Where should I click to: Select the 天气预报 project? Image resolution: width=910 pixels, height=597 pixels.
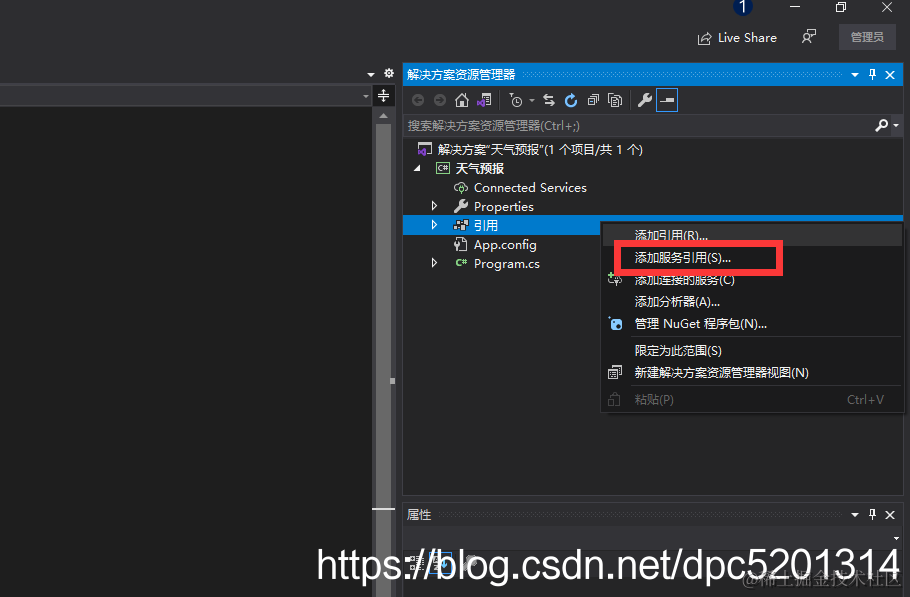[x=479, y=168]
